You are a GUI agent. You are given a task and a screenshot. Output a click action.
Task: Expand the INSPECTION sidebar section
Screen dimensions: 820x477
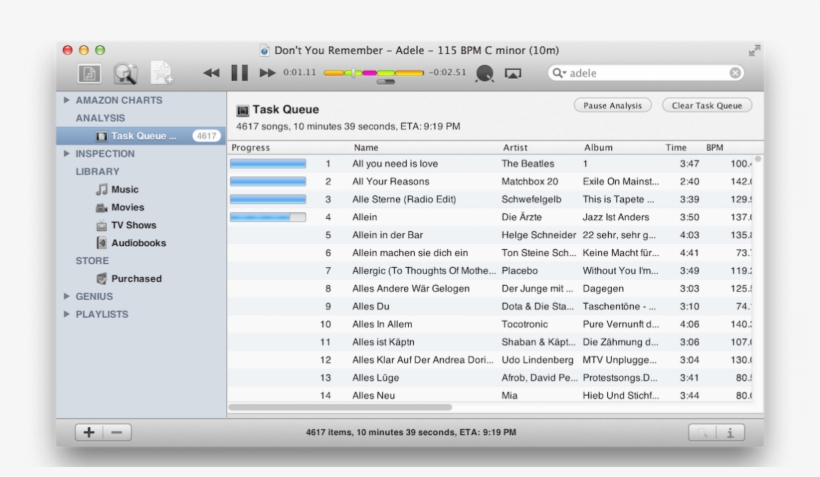point(66,153)
